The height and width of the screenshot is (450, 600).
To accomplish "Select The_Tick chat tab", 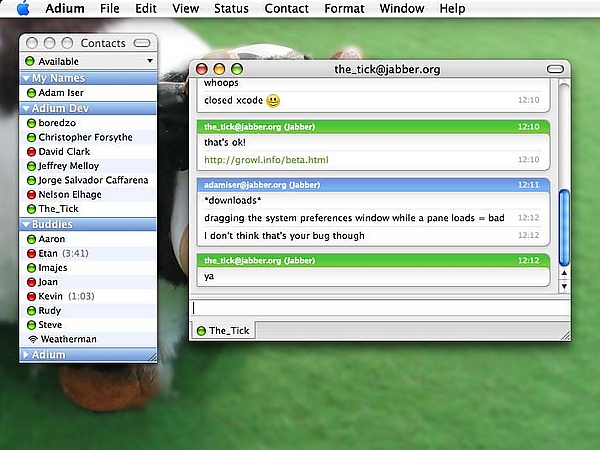I will 222,330.
